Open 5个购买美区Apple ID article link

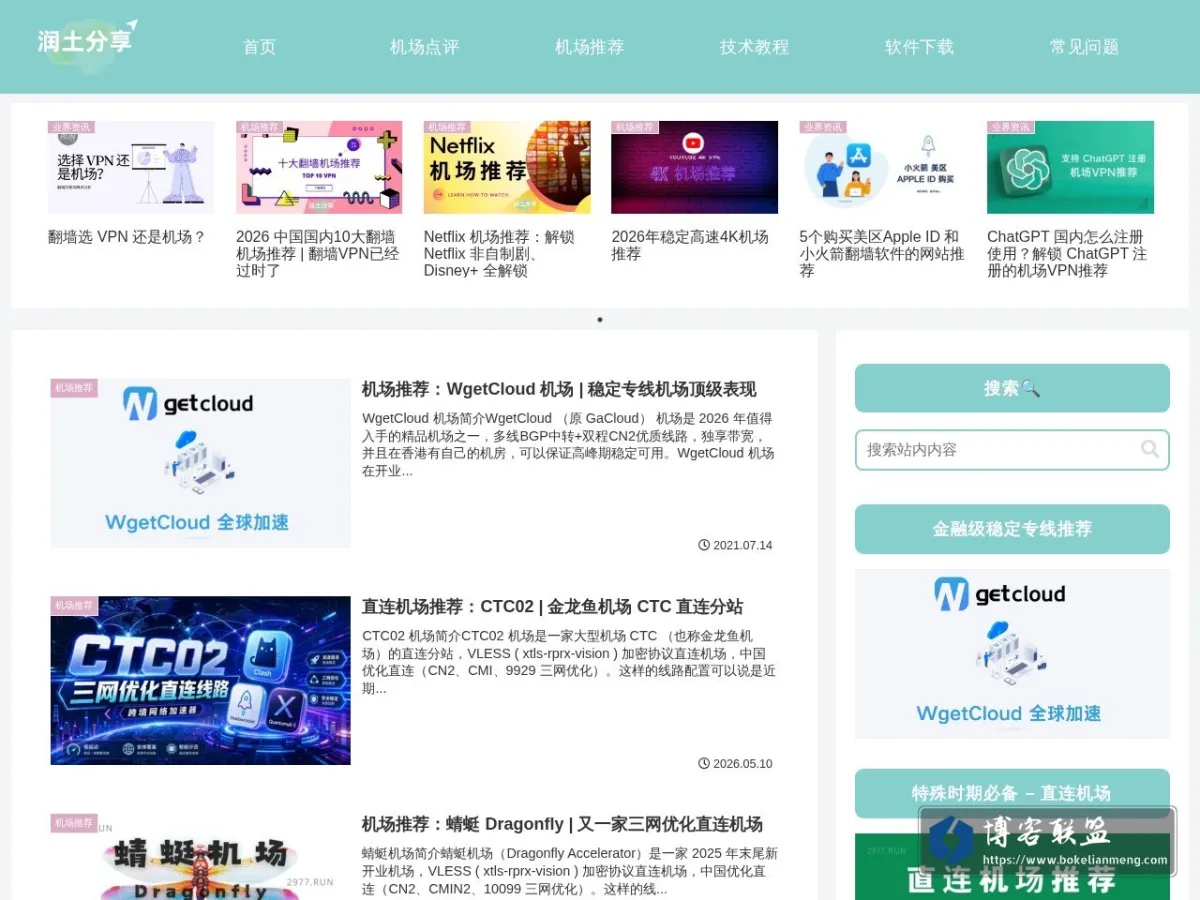point(882,253)
